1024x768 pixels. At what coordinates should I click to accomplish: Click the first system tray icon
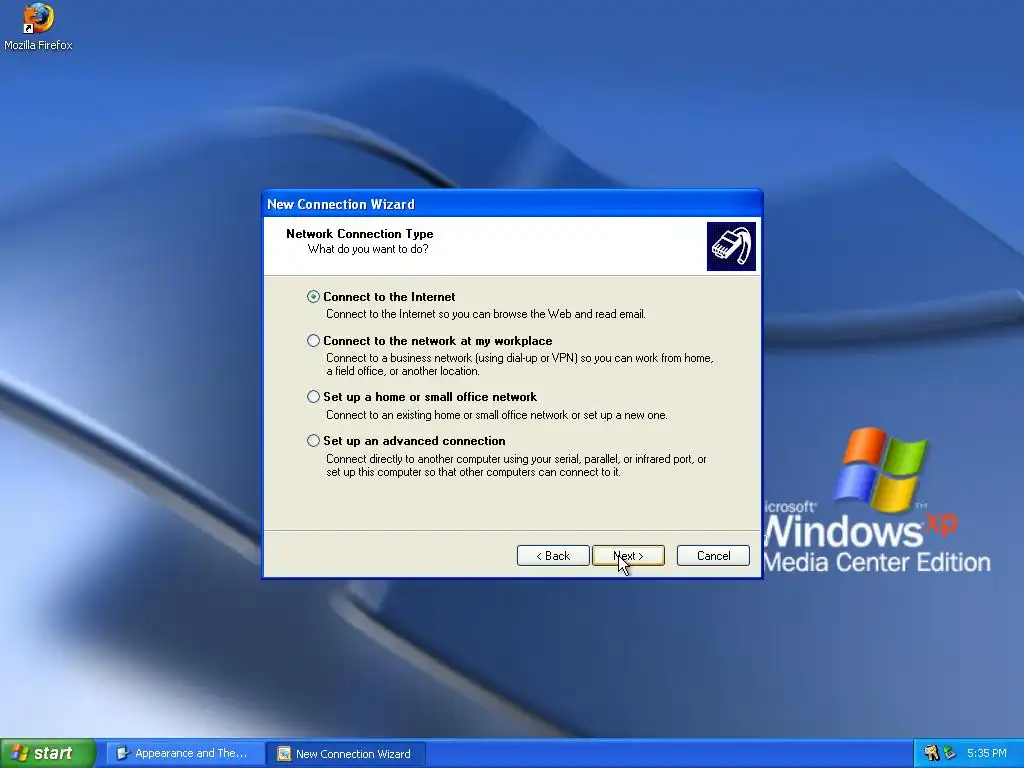pyautogui.click(x=931, y=753)
